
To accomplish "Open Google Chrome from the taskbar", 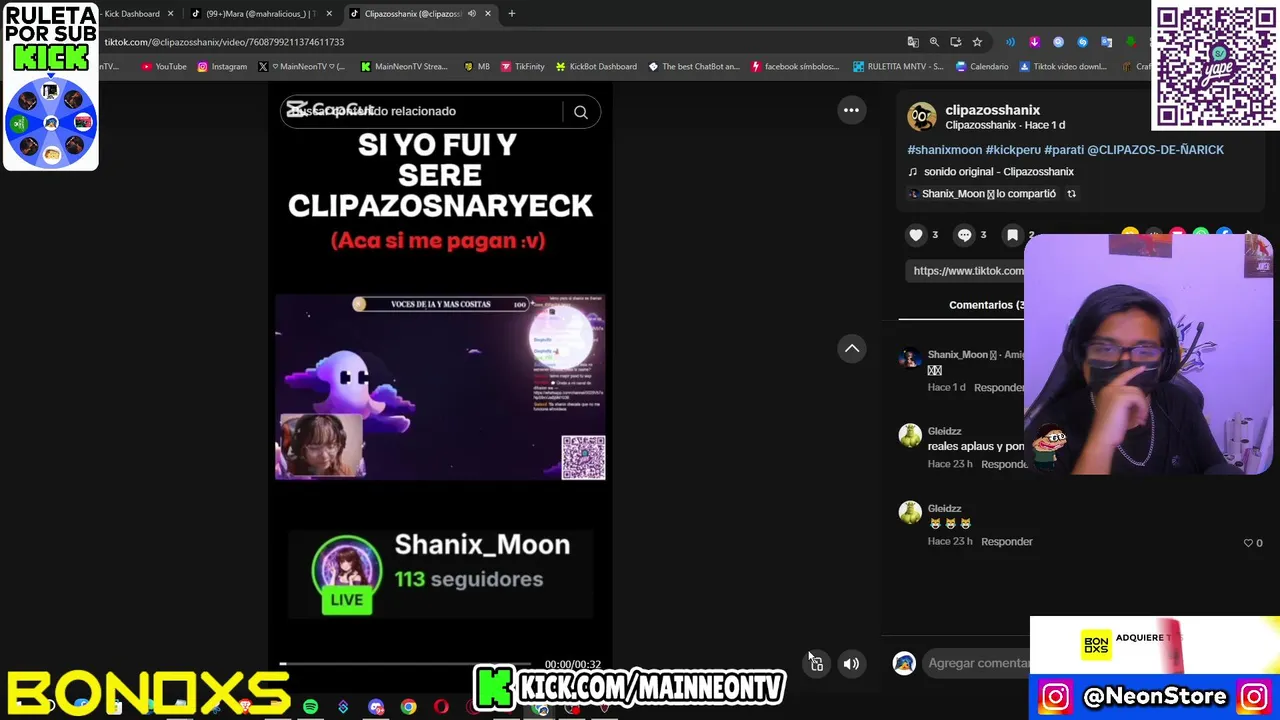I will pyautogui.click(x=408, y=707).
